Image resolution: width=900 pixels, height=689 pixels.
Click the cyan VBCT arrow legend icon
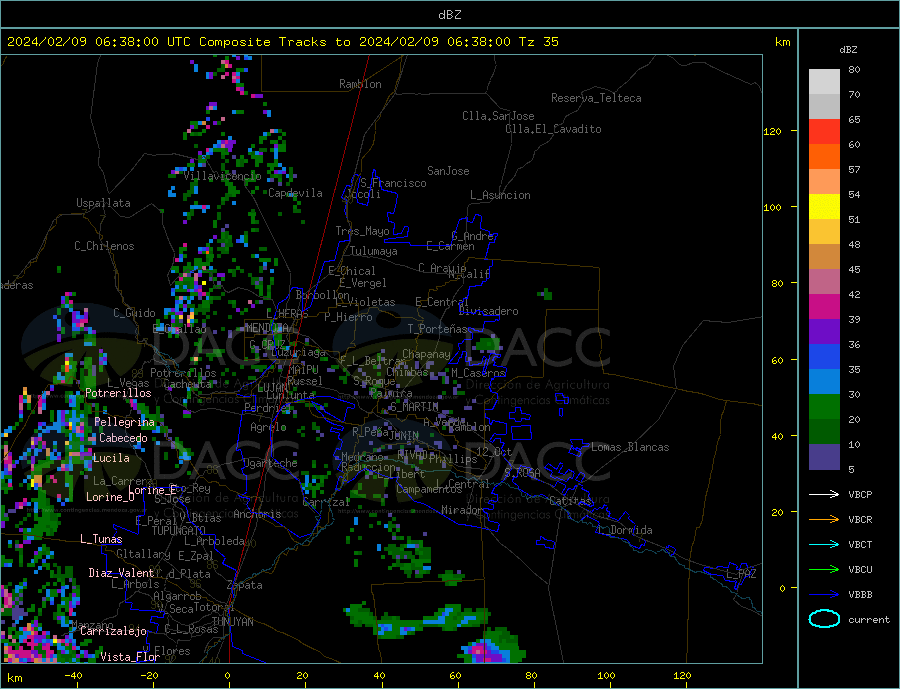(x=824, y=544)
